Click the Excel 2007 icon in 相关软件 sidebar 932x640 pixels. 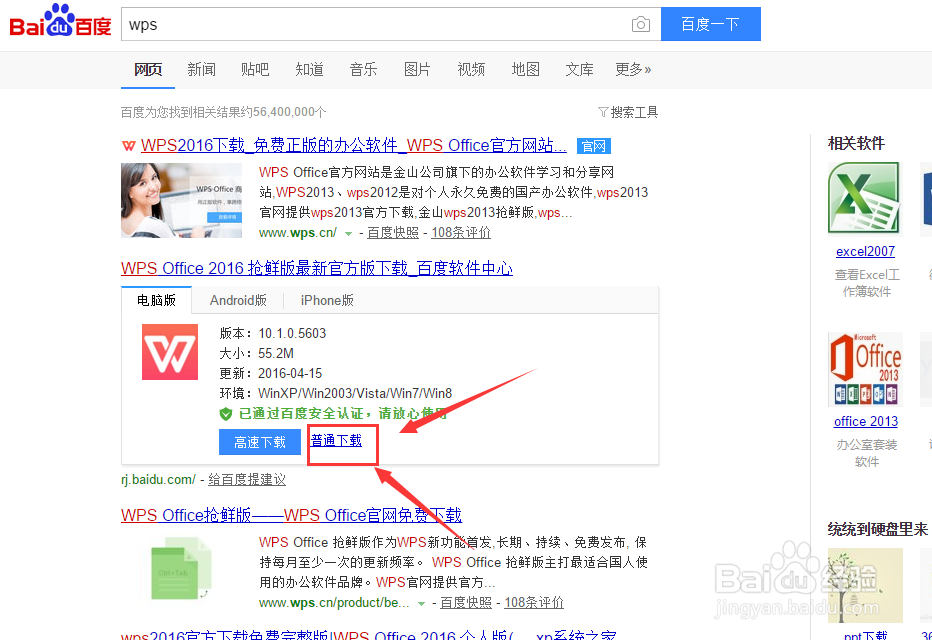[864, 197]
